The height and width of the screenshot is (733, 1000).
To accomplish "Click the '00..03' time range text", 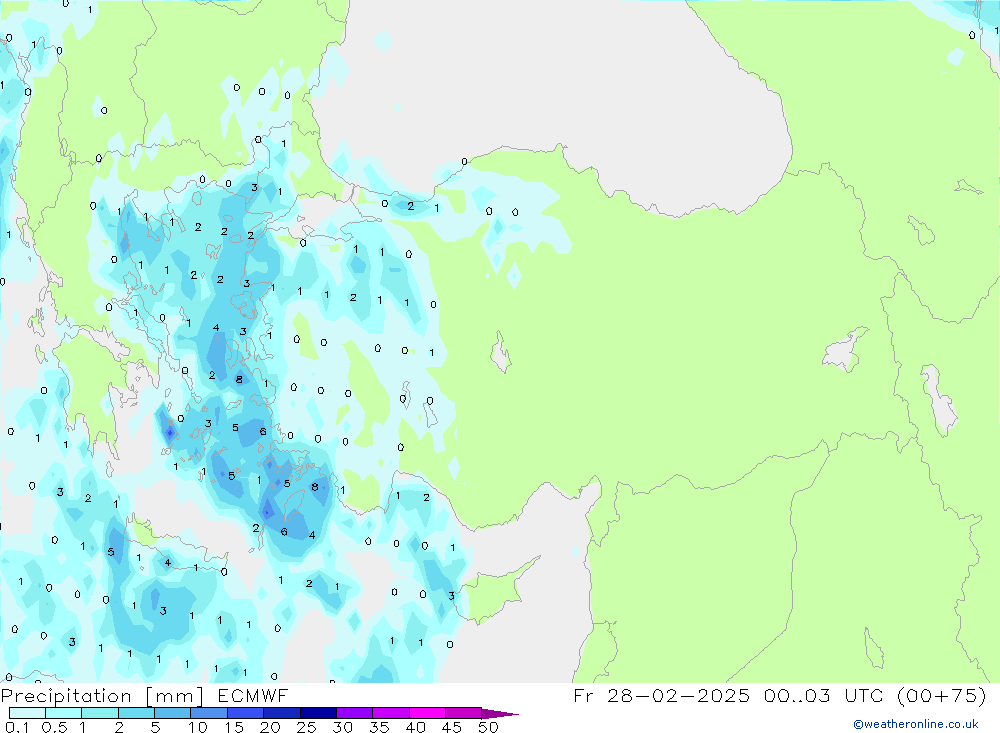I will 797,695.
